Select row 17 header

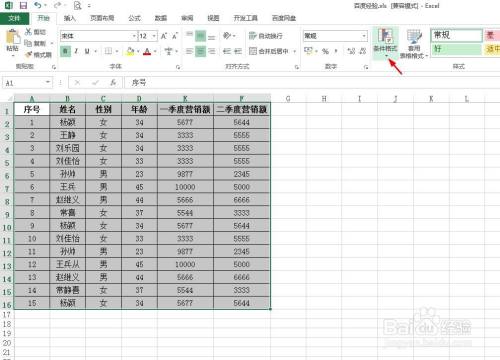(x=7, y=314)
